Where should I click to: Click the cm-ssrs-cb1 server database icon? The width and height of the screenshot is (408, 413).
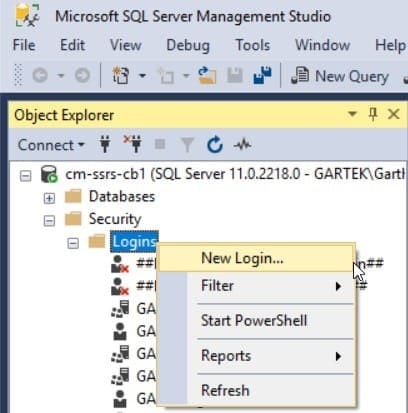pos(49,174)
